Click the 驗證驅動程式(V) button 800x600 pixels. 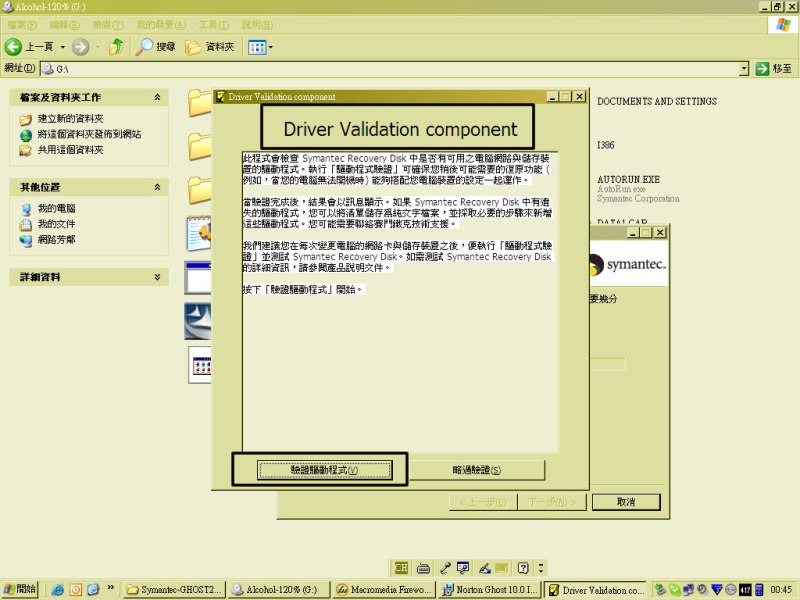click(x=324, y=470)
